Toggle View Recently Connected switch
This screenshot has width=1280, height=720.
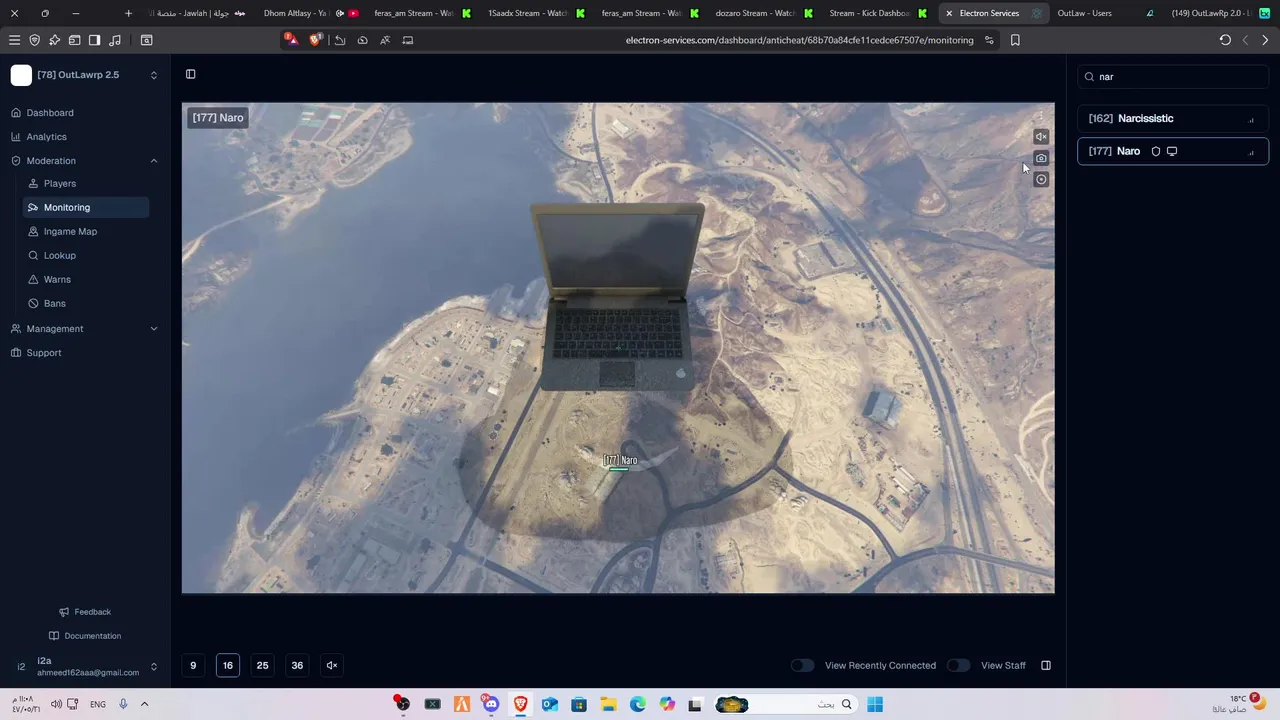[x=802, y=665]
